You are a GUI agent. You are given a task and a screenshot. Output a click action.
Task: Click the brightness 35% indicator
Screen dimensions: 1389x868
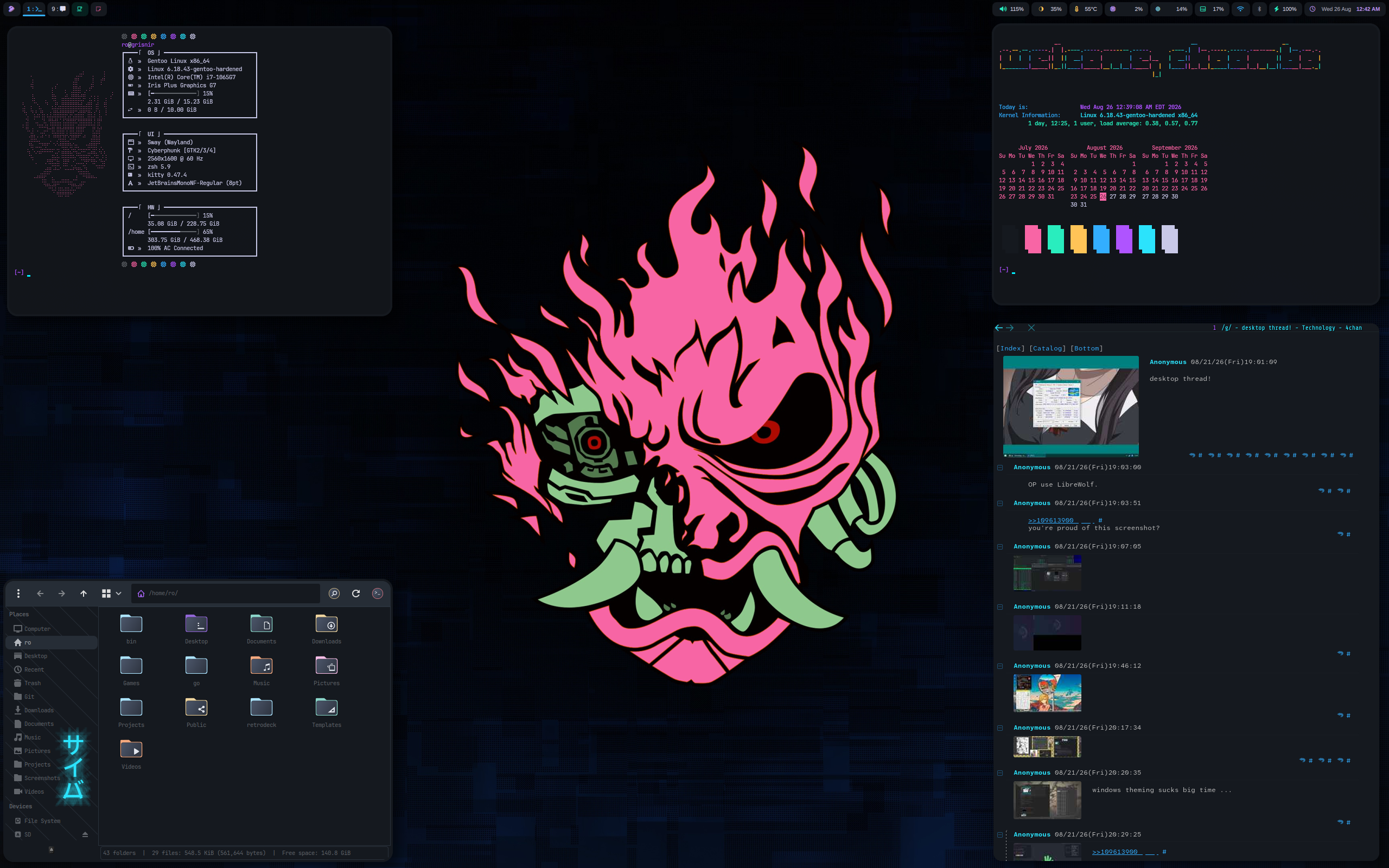coord(1050,9)
